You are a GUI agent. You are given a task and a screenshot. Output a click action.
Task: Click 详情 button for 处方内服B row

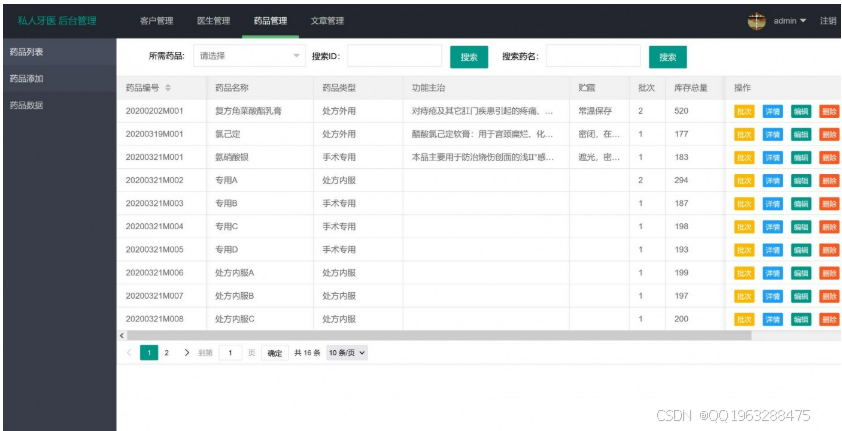tap(773, 296)
